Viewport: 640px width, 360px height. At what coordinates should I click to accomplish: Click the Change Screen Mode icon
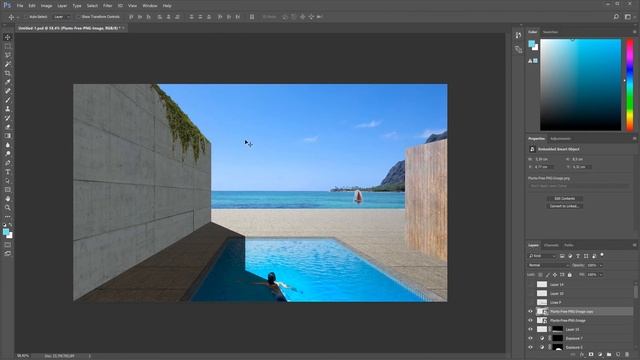(x=8, y=253)
